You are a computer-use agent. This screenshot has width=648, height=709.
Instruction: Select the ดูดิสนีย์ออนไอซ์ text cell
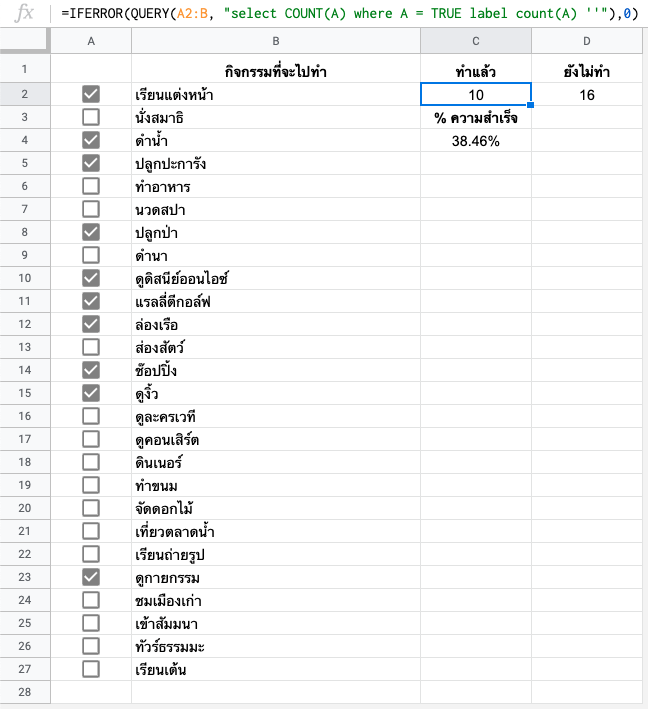pyautogui.click(x=276, y=278)
